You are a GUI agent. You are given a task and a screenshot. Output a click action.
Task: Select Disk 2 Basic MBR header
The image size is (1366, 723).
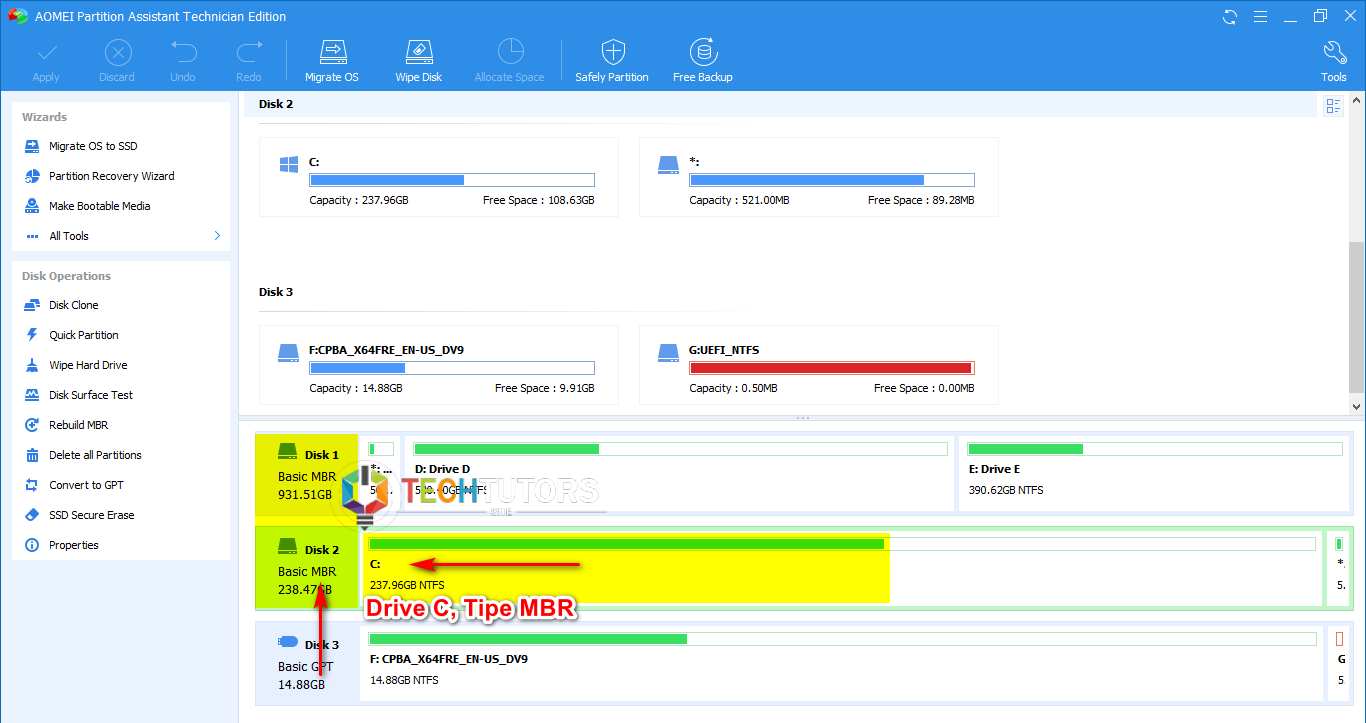(307, 569)
